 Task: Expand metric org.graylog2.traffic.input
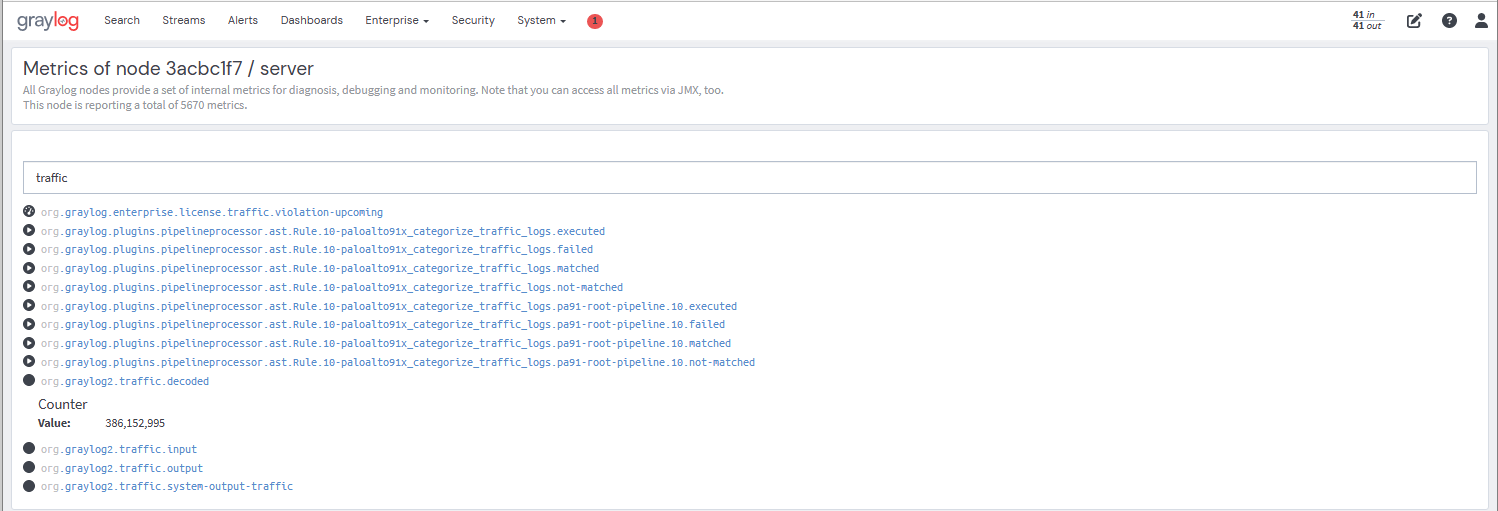[119, 449]
